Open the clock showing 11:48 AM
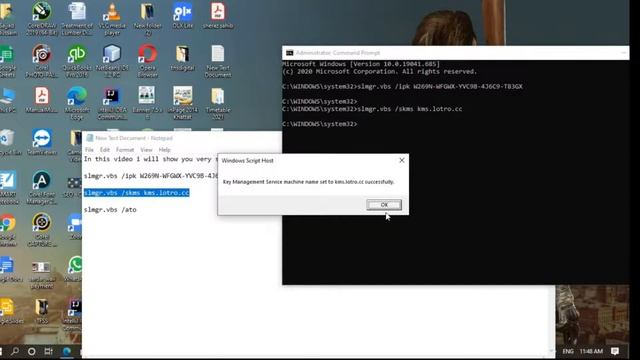 tap(591, 351)
